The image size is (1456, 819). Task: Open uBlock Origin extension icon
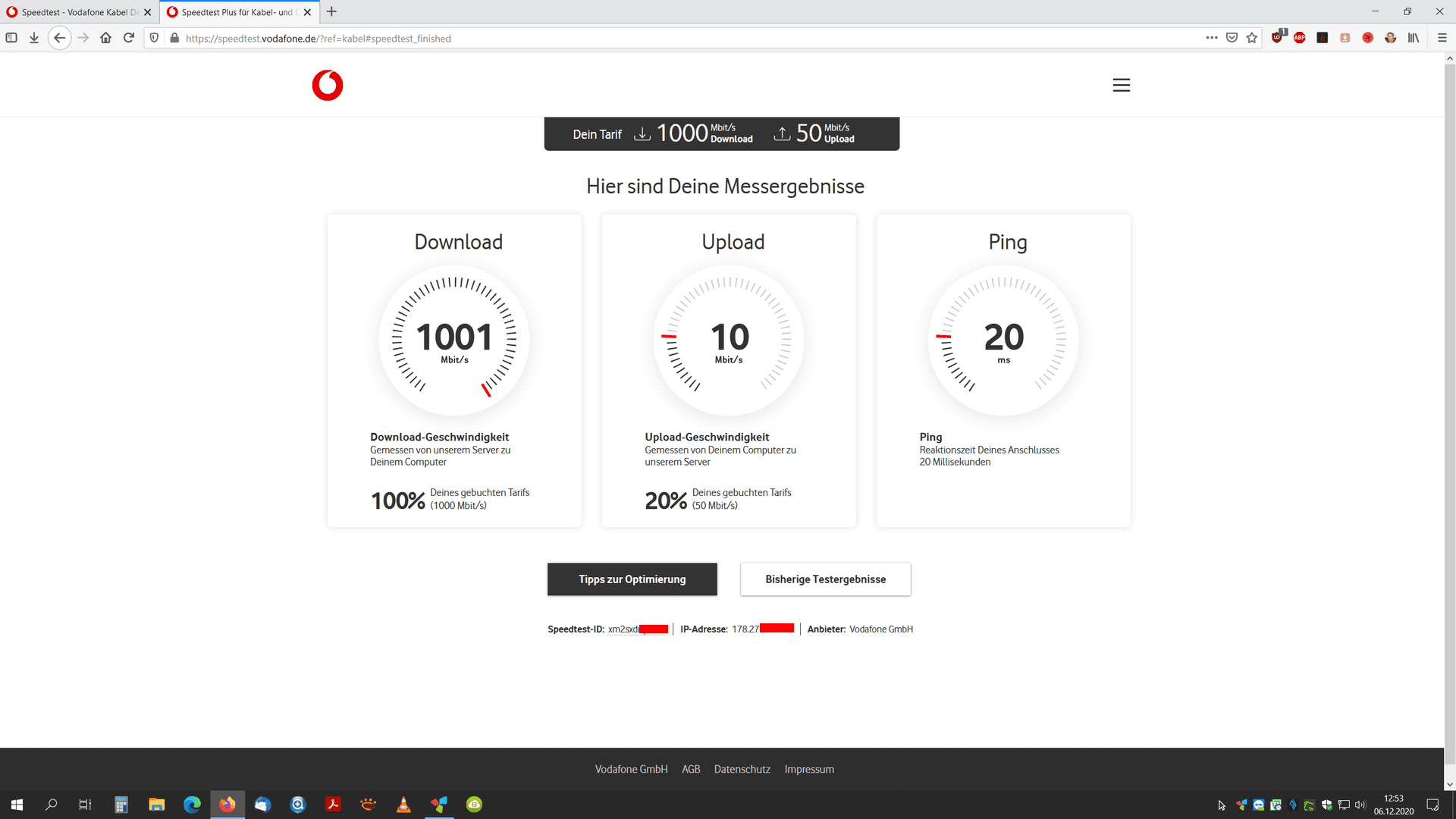coord(1278,36)
